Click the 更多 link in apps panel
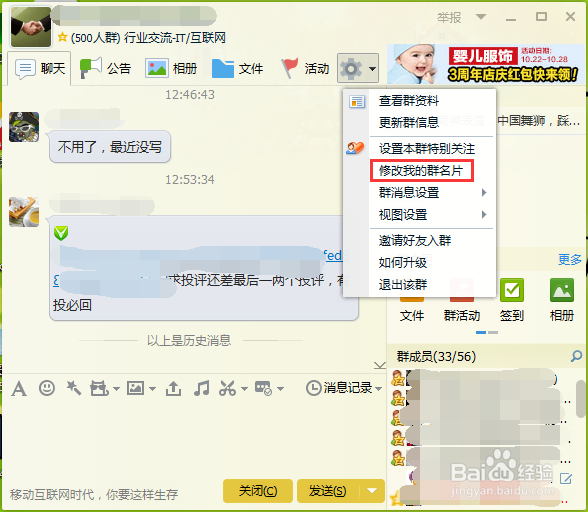Viewport: 588px width, 512px height. [x=570, y=259]
